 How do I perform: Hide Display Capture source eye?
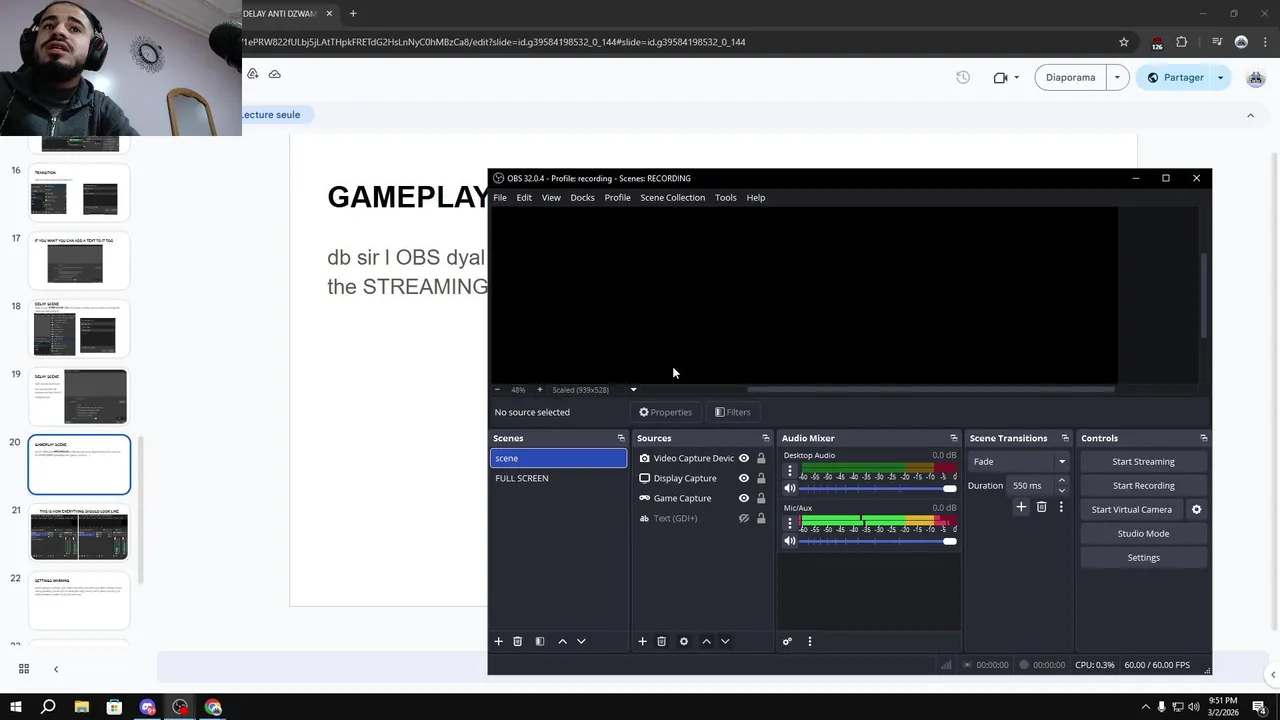point(744,478)
